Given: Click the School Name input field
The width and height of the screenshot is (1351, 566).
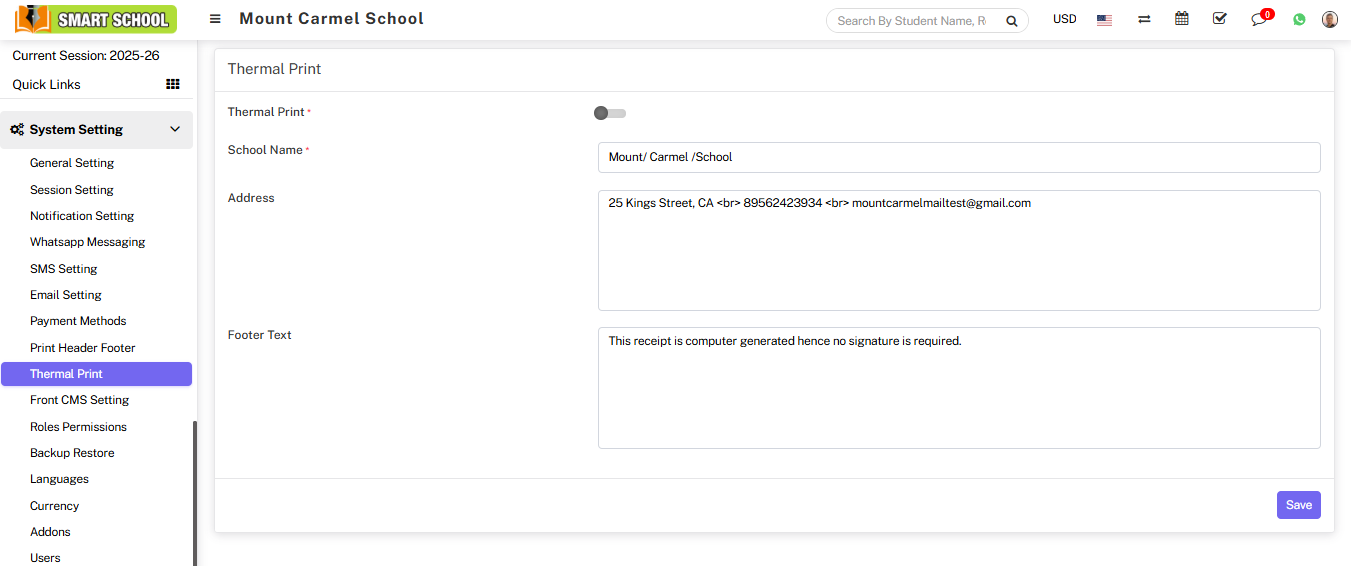Looking at the screenshot, I should coord(958,157).
